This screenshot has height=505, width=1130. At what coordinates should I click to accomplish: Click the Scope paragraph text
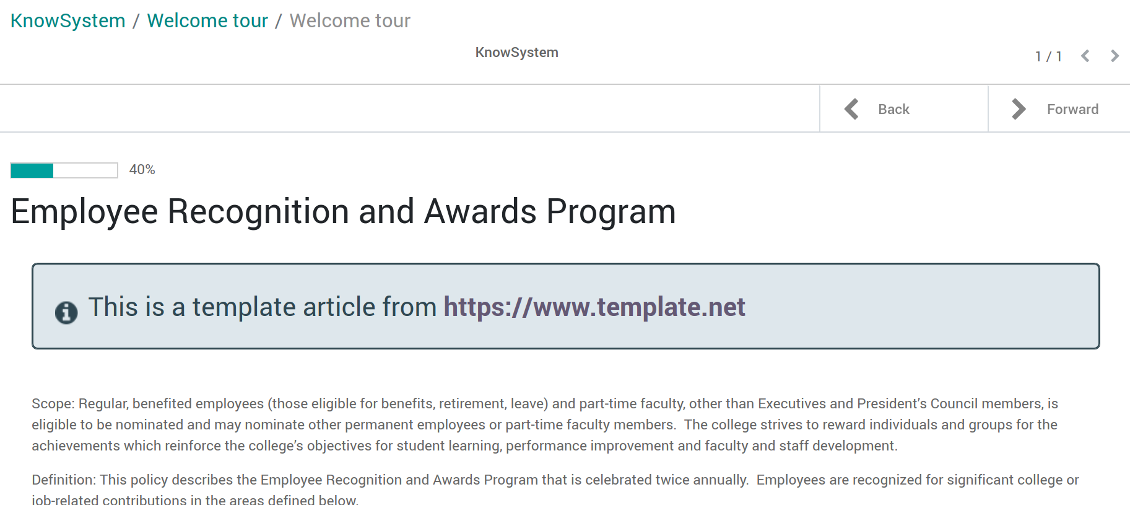click(x=545, y=424)
